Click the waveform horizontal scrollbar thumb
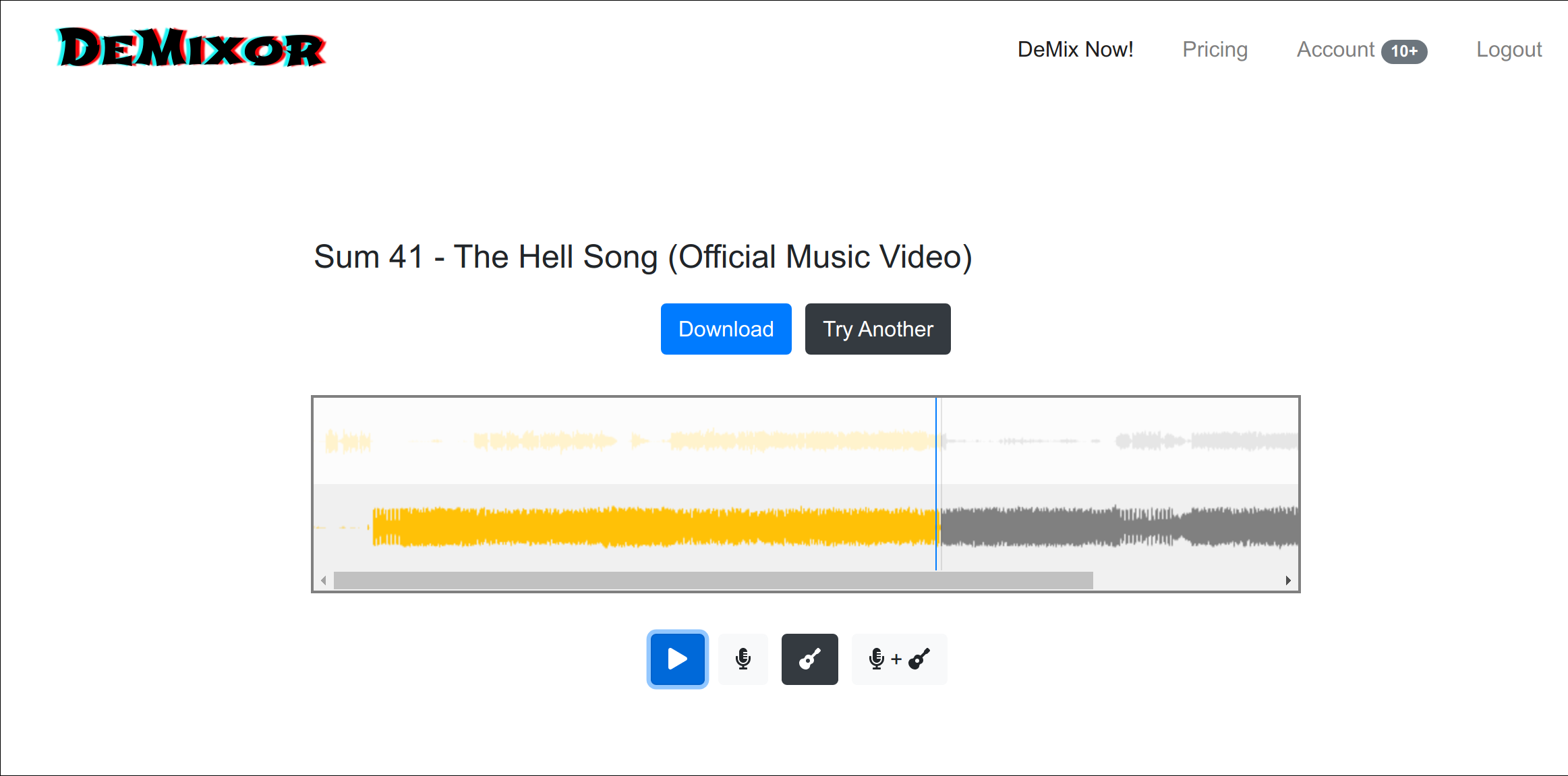1568x776 pixels. point(713,580)
